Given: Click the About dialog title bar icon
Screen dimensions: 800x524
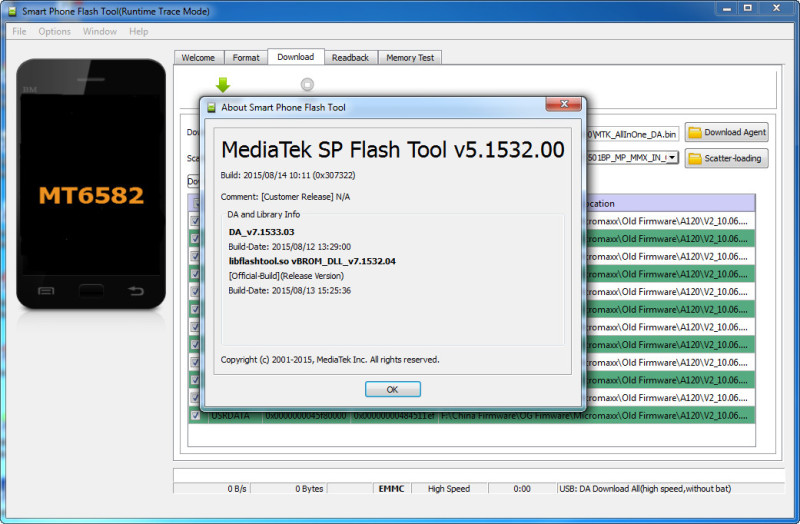Looking at the screenshot, I should 211,108.
